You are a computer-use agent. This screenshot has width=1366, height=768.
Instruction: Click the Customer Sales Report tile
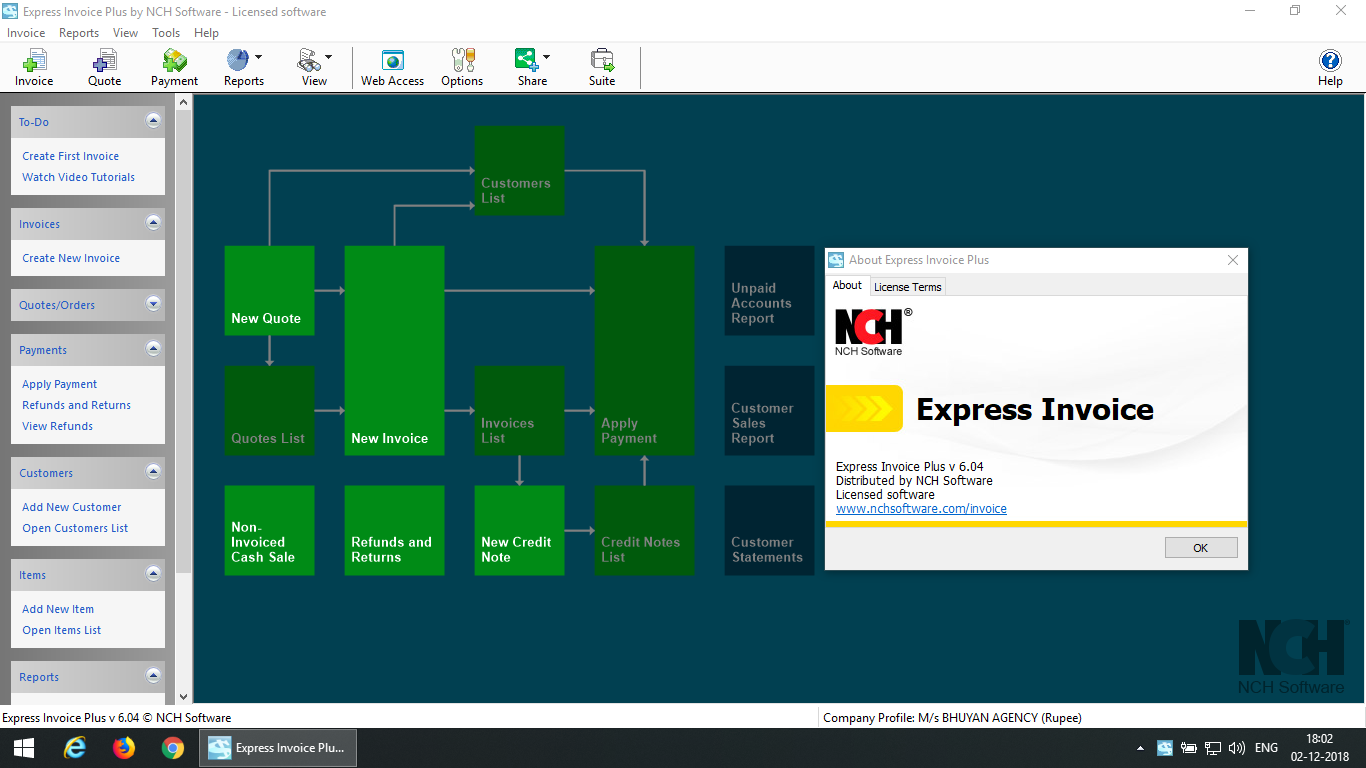pos(769,410)
